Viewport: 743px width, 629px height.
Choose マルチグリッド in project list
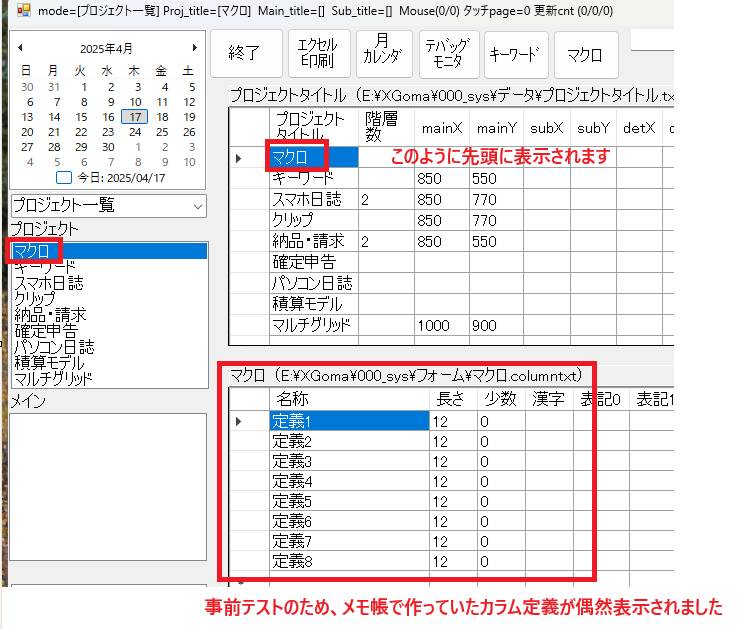[53, 378]
